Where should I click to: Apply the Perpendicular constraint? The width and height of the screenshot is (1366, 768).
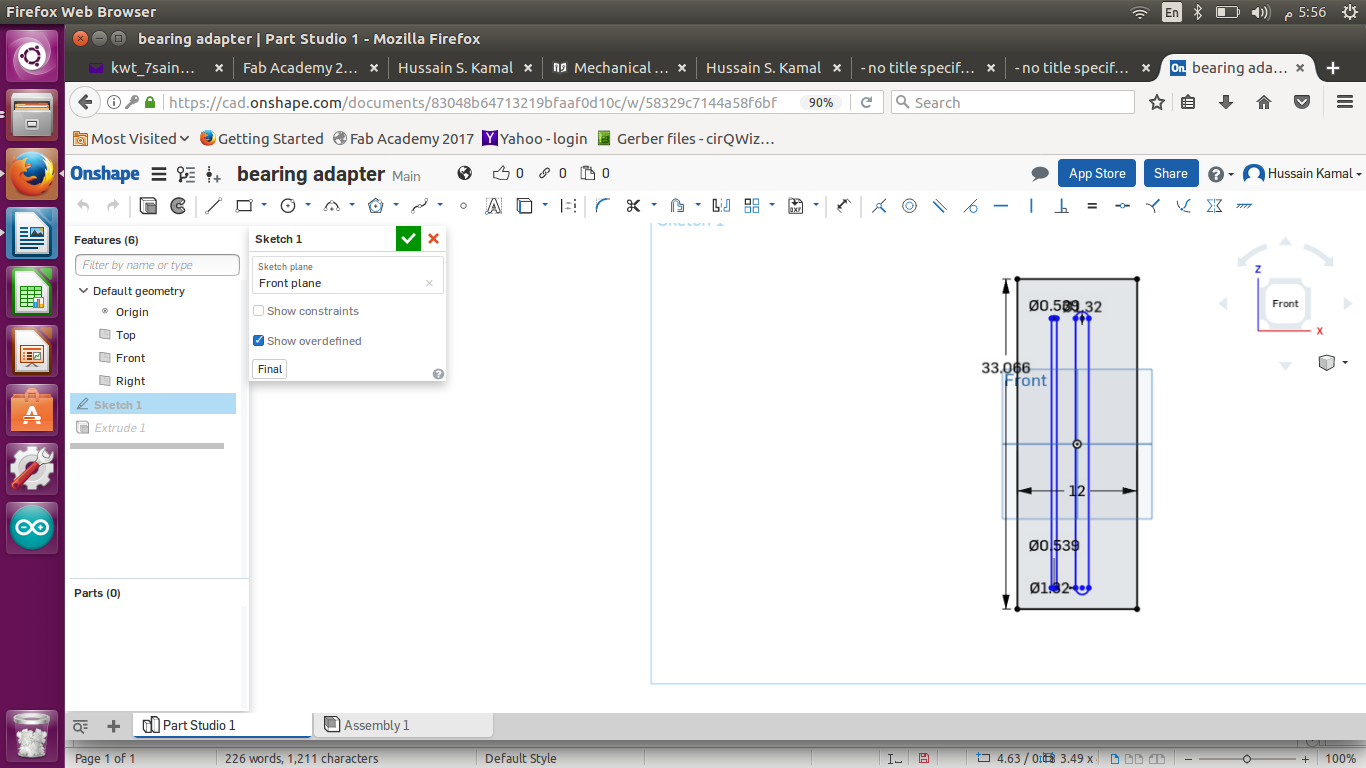pos(1062,206)
